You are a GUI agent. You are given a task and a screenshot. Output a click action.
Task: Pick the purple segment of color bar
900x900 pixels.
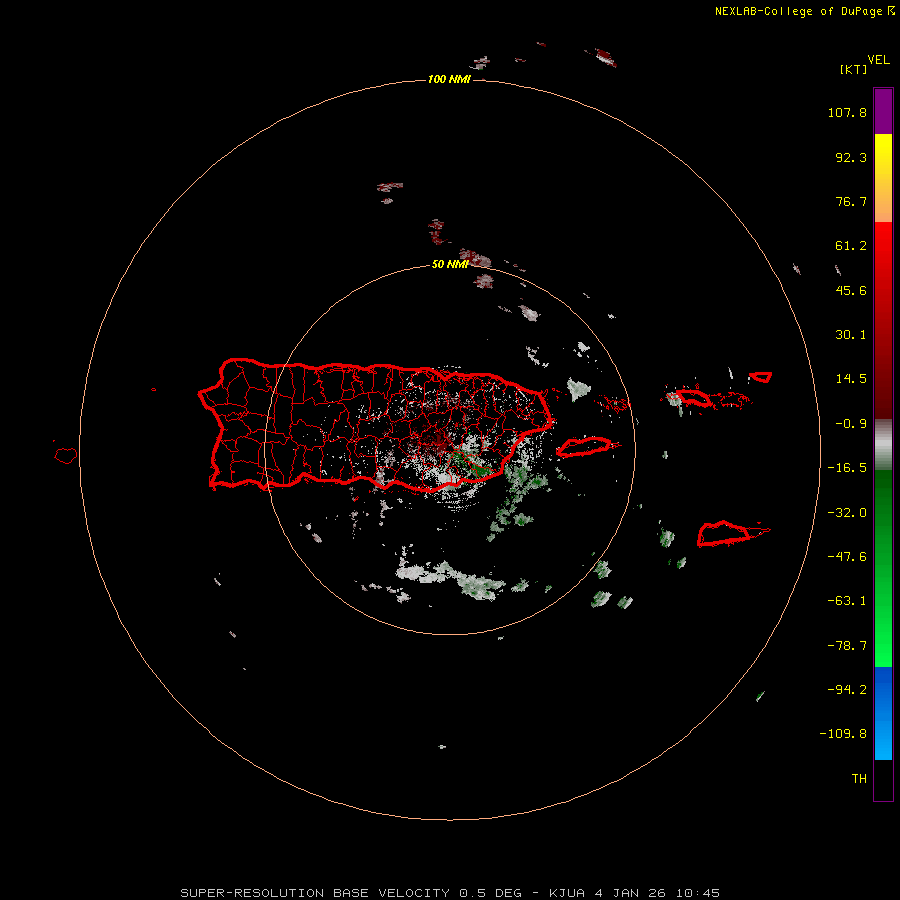click(x=883, y=111)
